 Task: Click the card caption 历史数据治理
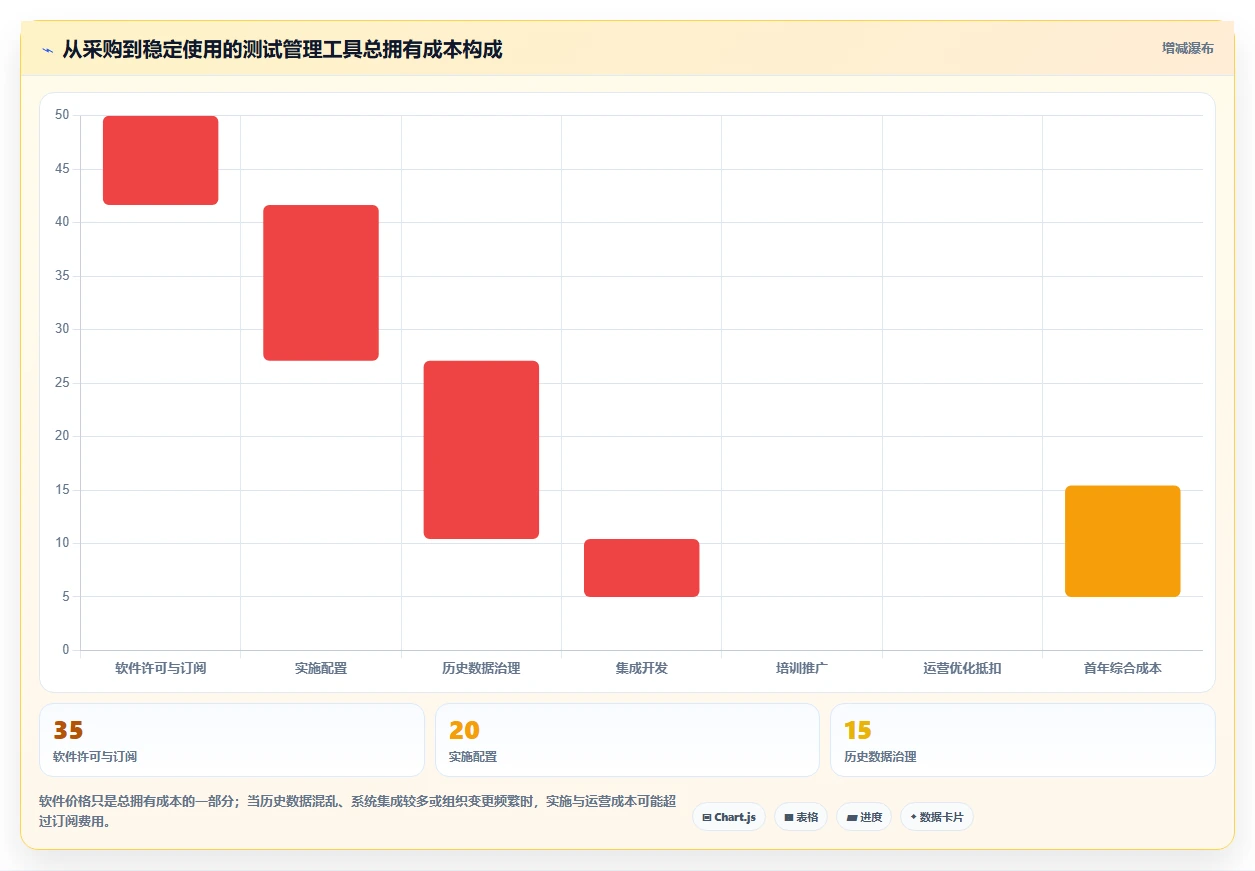[x=880, y=757]
